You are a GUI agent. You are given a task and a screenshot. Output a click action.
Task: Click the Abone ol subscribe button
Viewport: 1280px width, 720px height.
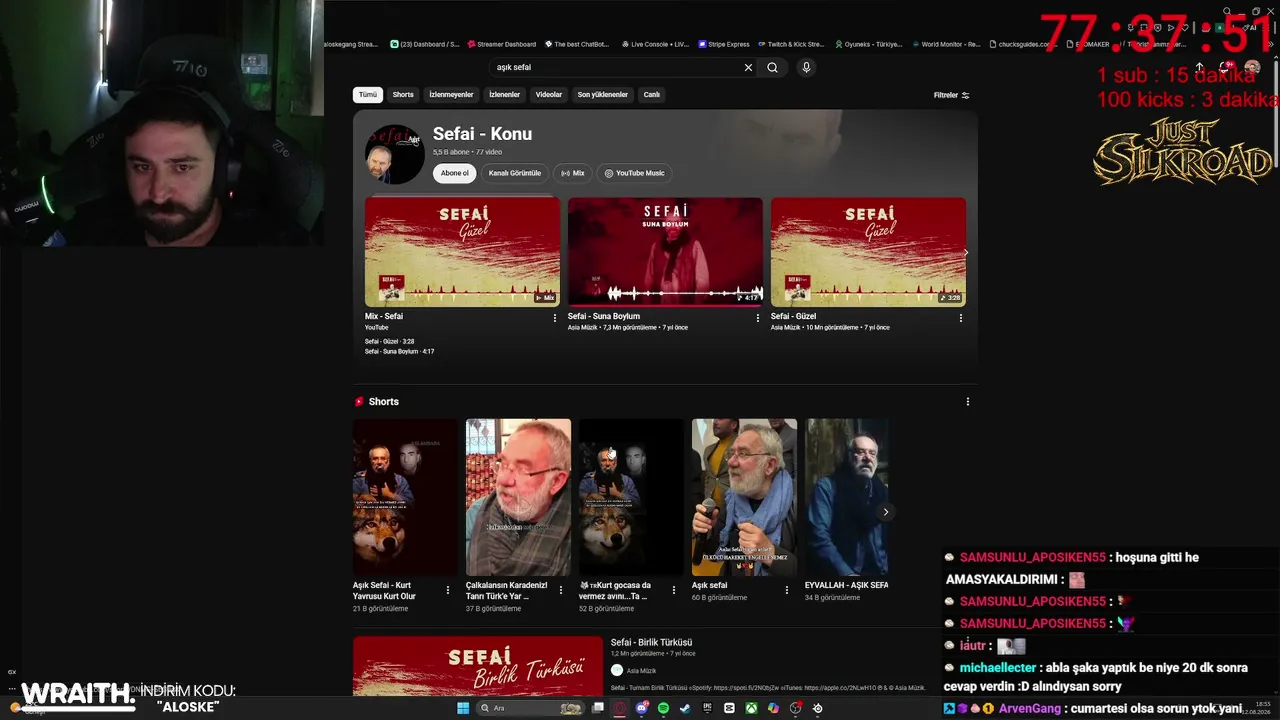click(455, 173)
